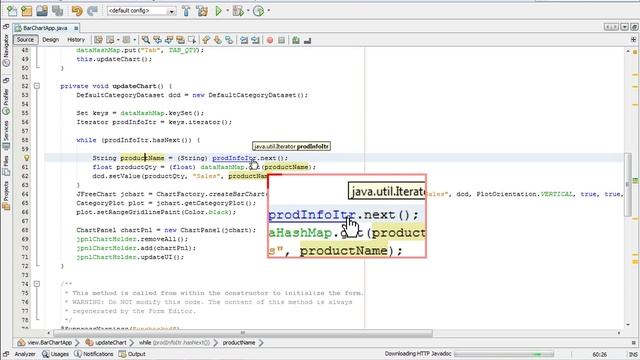This screenshot has height=360, width=640.
Task: Click the Shift Line Left icon
Action: (244, 40)
